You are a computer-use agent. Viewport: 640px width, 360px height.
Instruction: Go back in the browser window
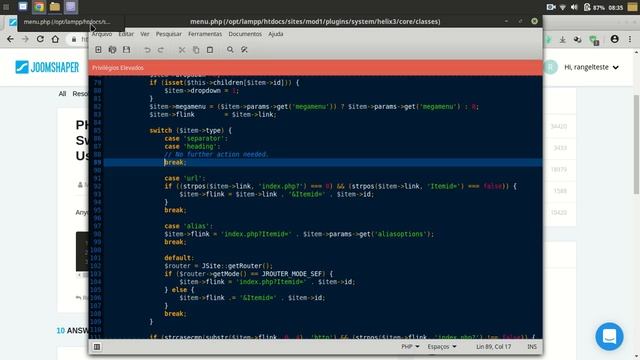[x=10, y=39]
